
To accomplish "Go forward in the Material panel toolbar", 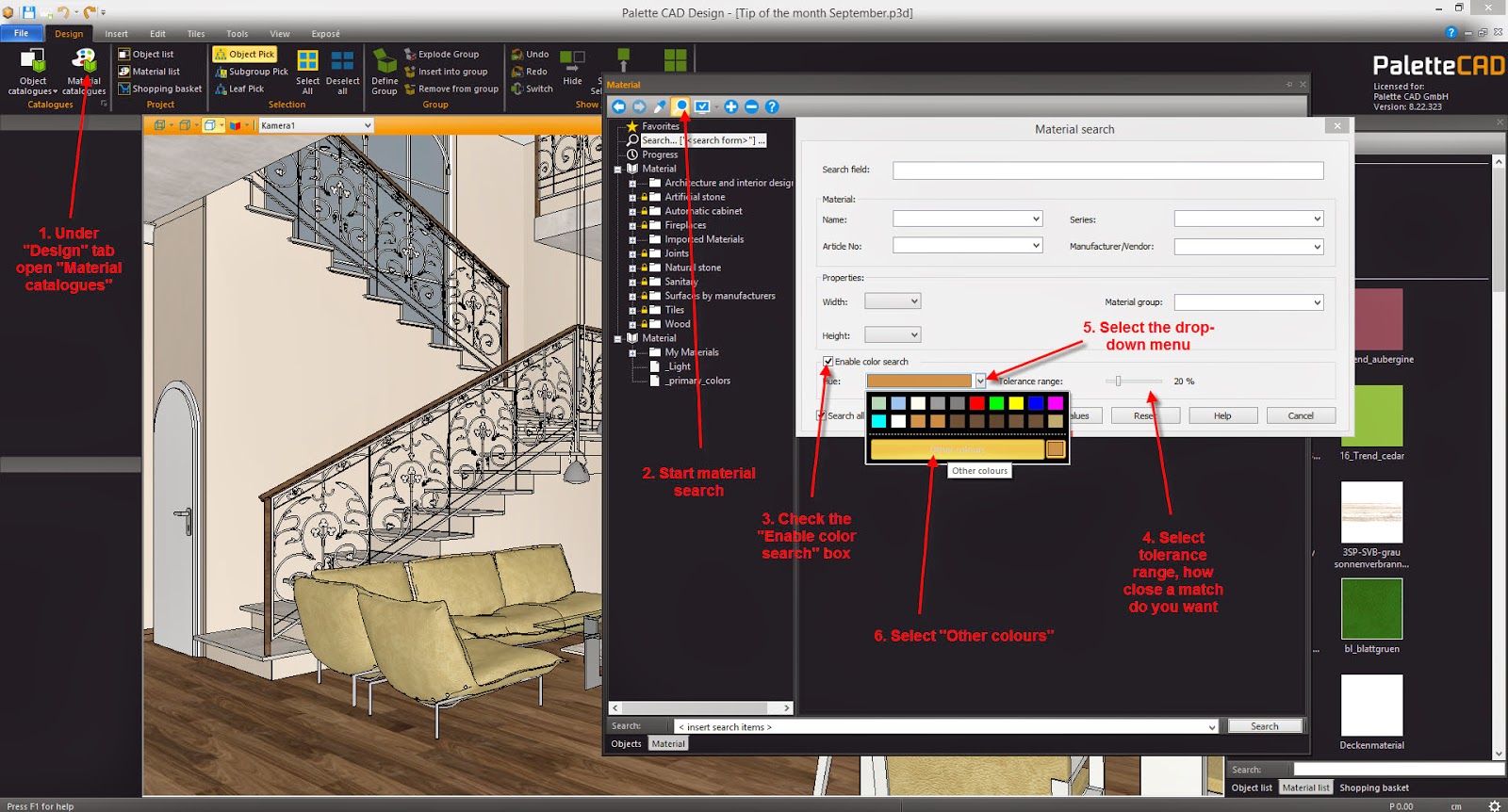I will pyautogui.click(x=639, y=106).
